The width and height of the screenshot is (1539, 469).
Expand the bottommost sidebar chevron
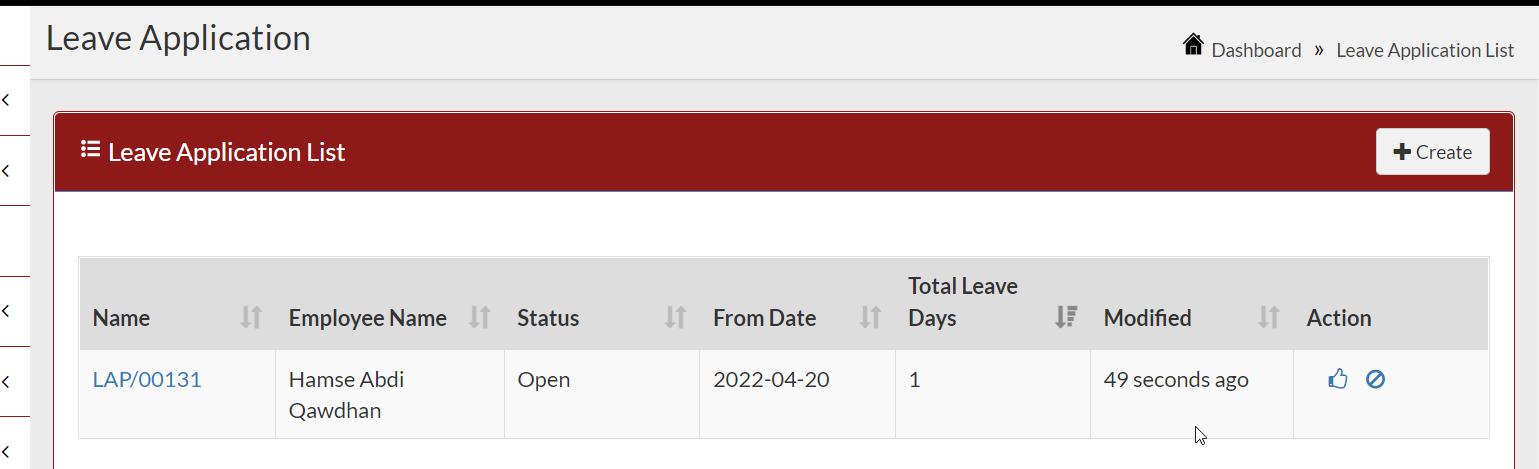tap(6, 451)
